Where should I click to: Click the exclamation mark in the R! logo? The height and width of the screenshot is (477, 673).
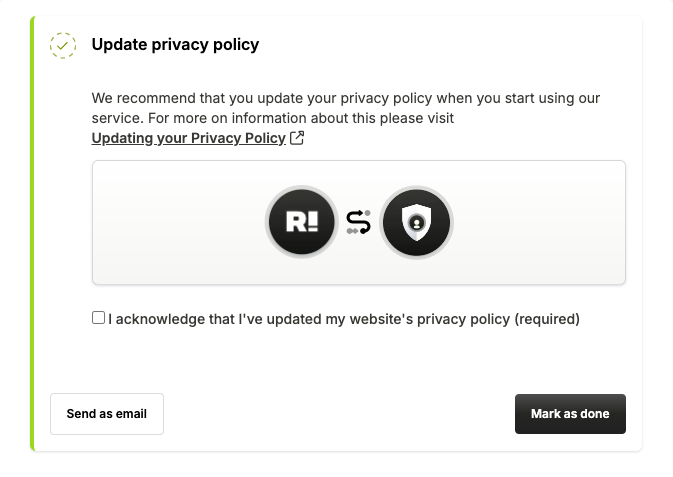311,222
